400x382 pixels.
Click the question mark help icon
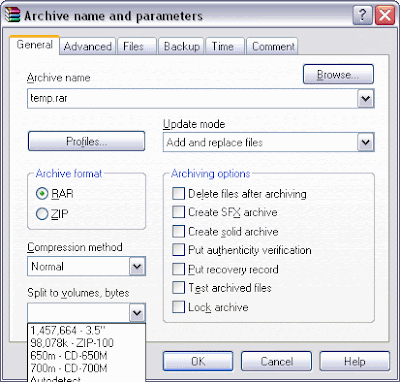pos(362,15)
